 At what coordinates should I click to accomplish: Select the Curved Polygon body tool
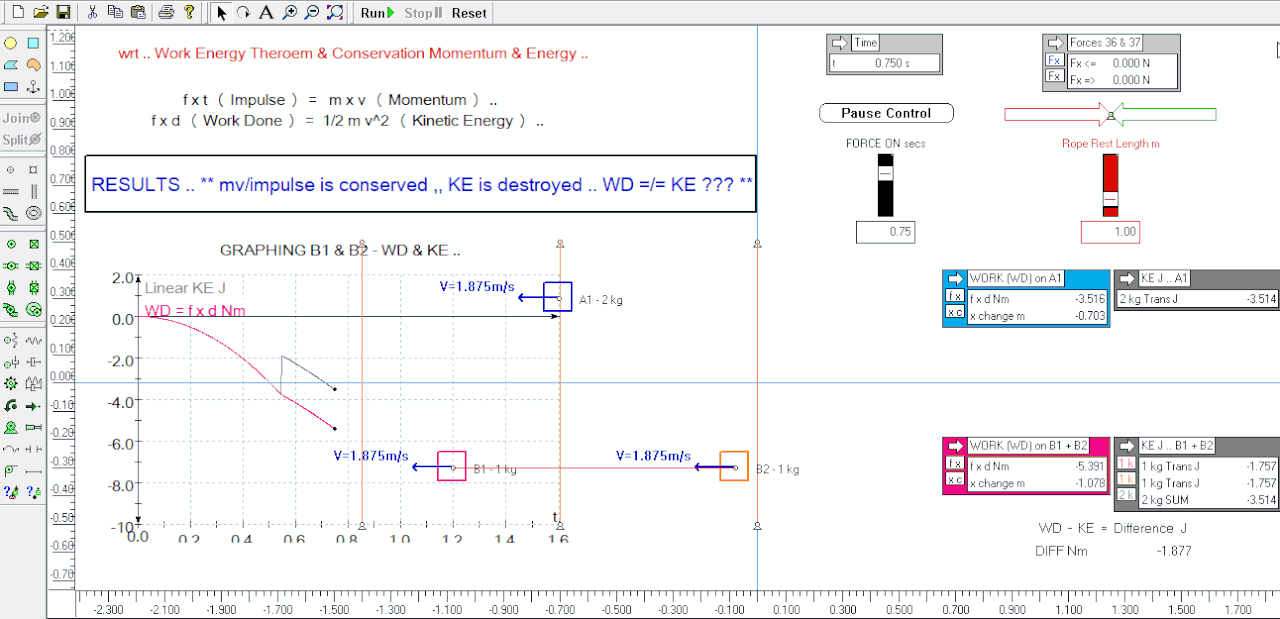[33, 64]
